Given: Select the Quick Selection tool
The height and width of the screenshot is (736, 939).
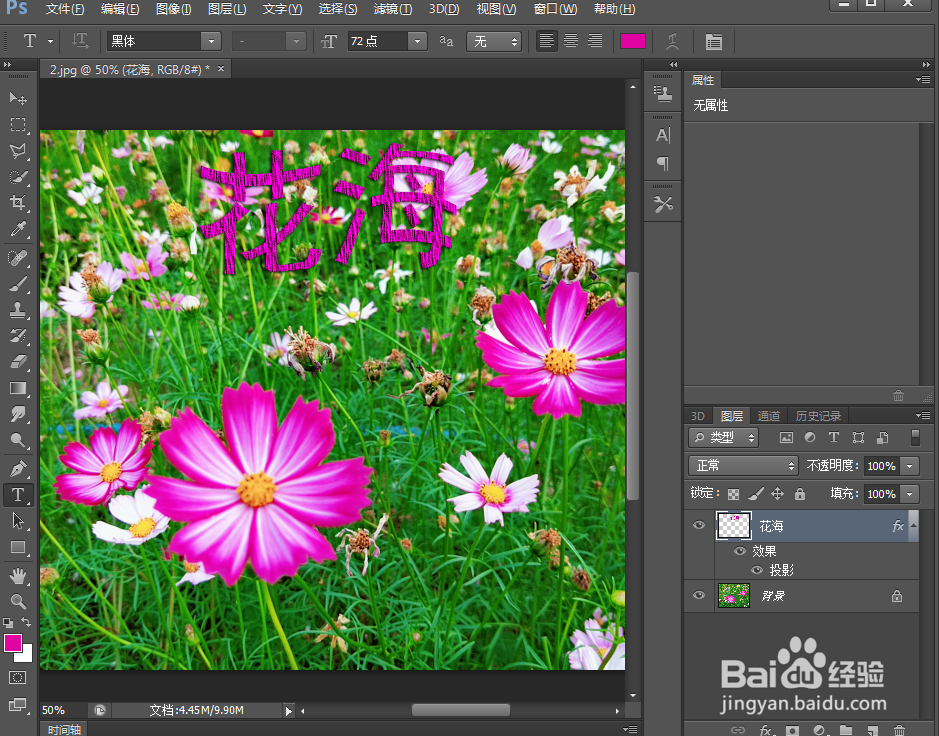Looking at the screenshot, I should pyautogui.click(x=18, y=177).
